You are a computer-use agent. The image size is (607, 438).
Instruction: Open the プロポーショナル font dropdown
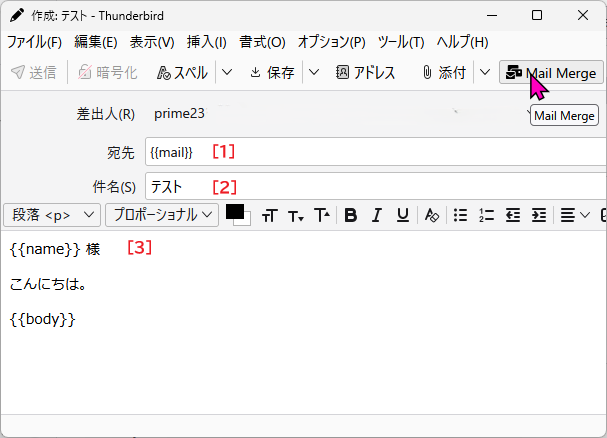pos(163,215)
